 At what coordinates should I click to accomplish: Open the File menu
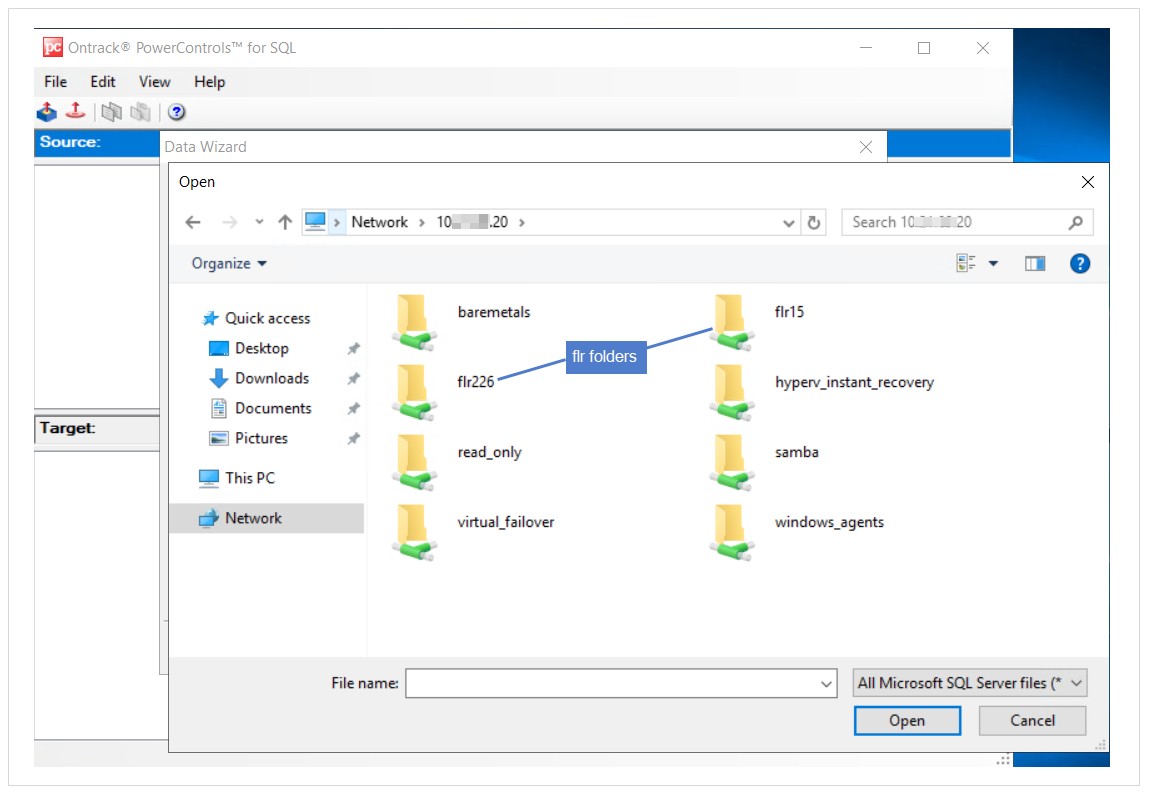pyautogui.click(x=55, y=82)
